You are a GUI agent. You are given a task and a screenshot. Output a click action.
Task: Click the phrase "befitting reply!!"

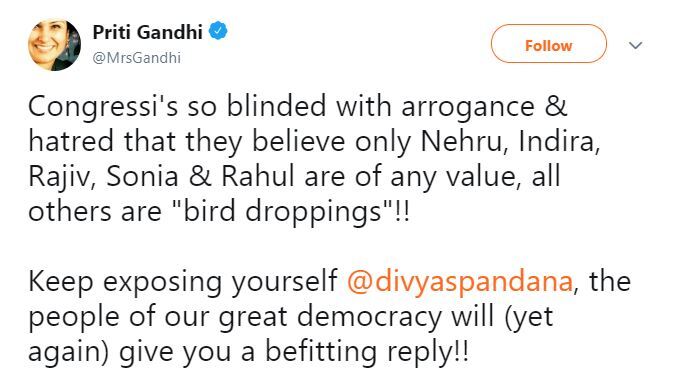367,351
